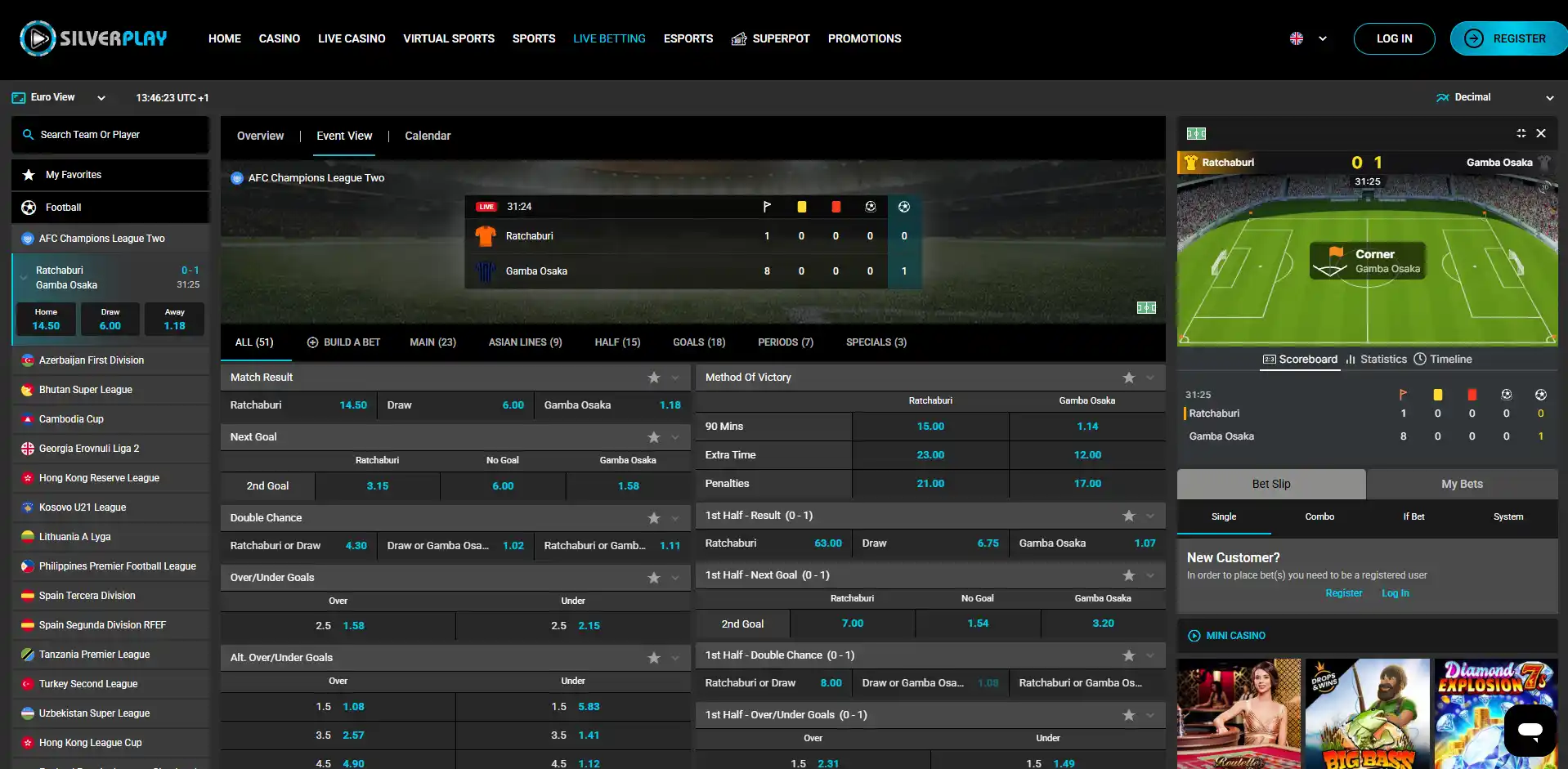Click the Azerbaijan First Division flag icon
1568x769 pixels.
[x=28, y=360]
